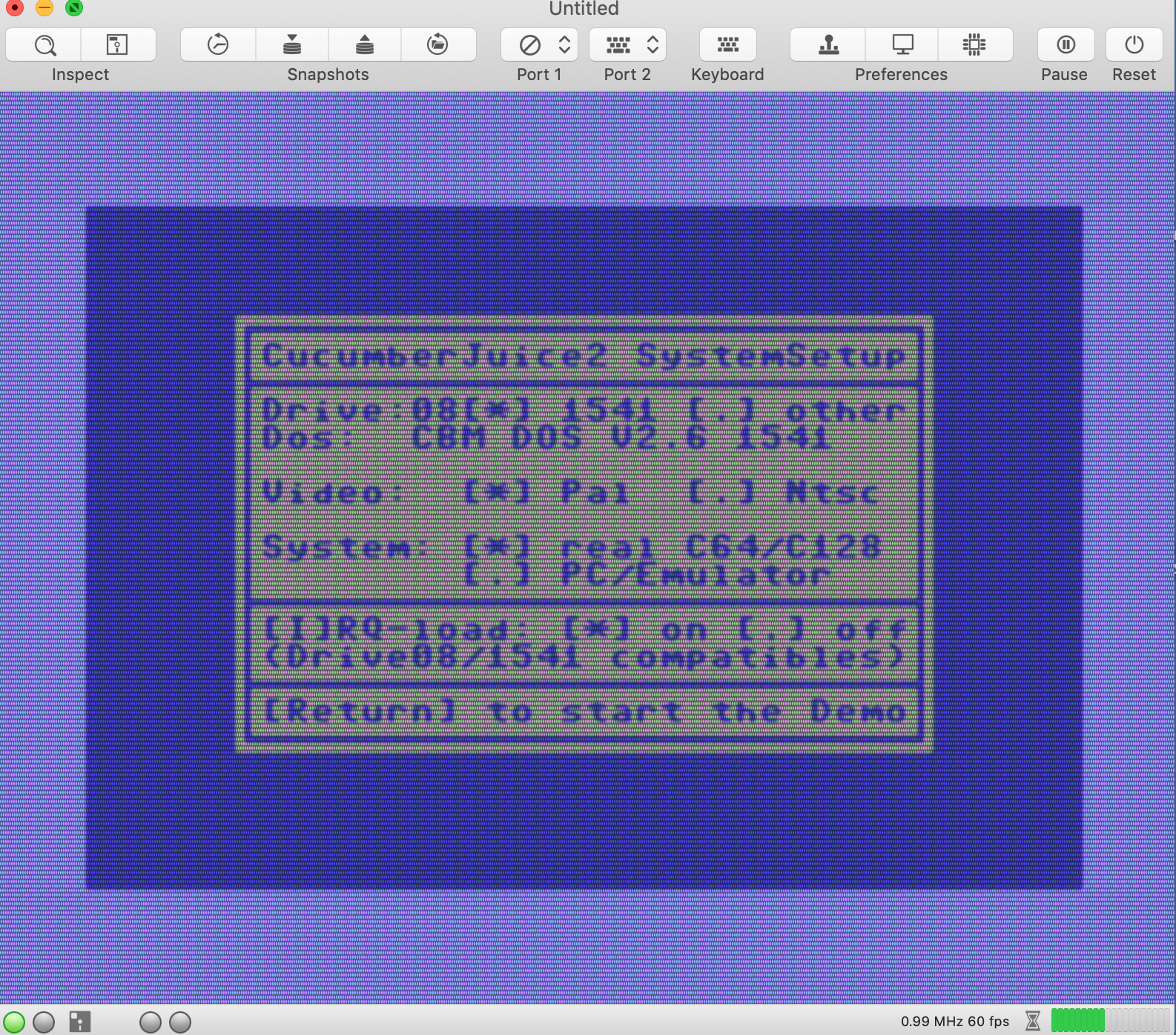This screenshot has height=1035, width=1176.
Task: Click the green activity level bar
Action: 1110,1021
